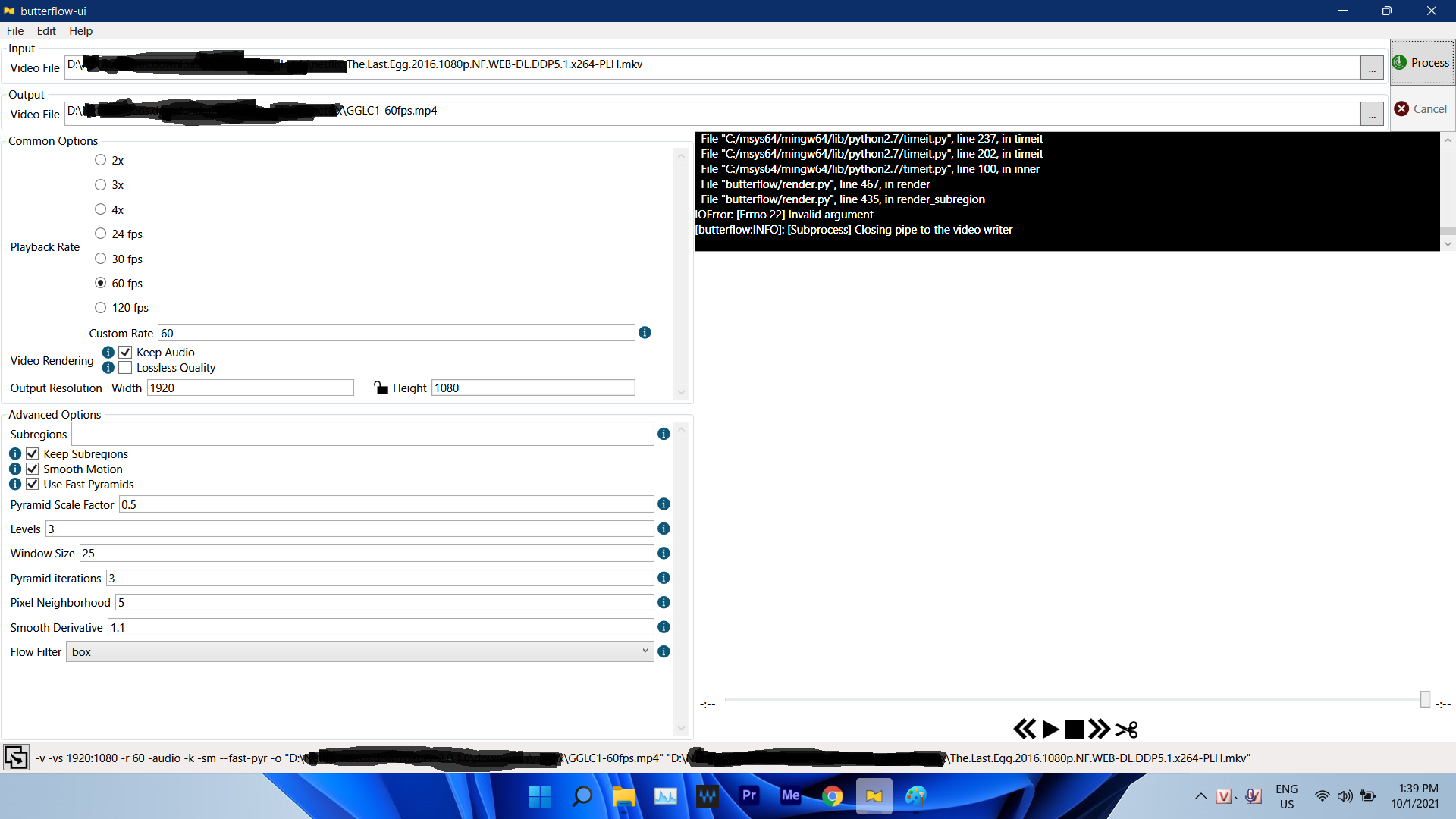
Task: Browse for output video file
Action: [x=1371, y=114]
